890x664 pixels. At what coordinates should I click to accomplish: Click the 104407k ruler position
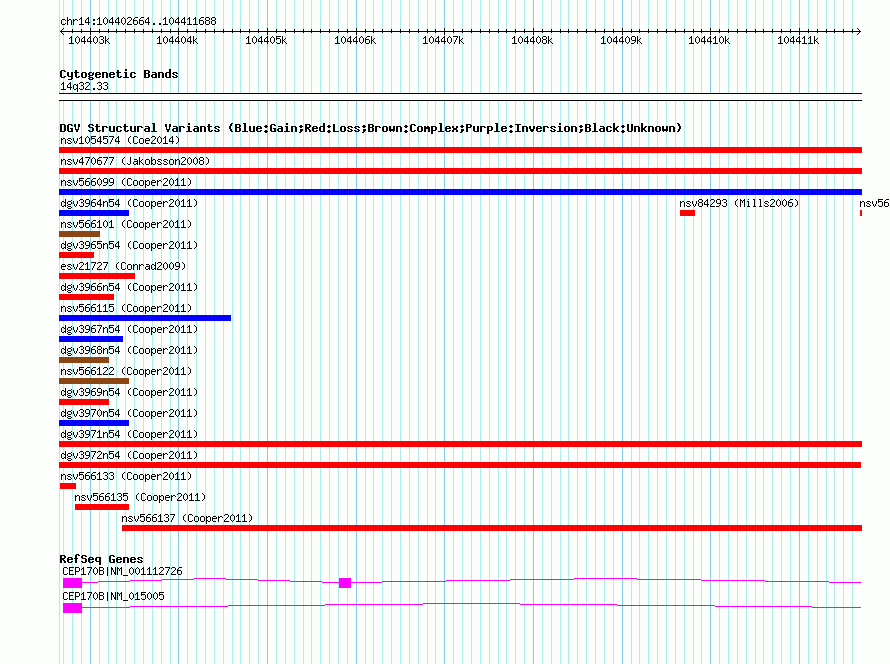(x=443, y=40)
